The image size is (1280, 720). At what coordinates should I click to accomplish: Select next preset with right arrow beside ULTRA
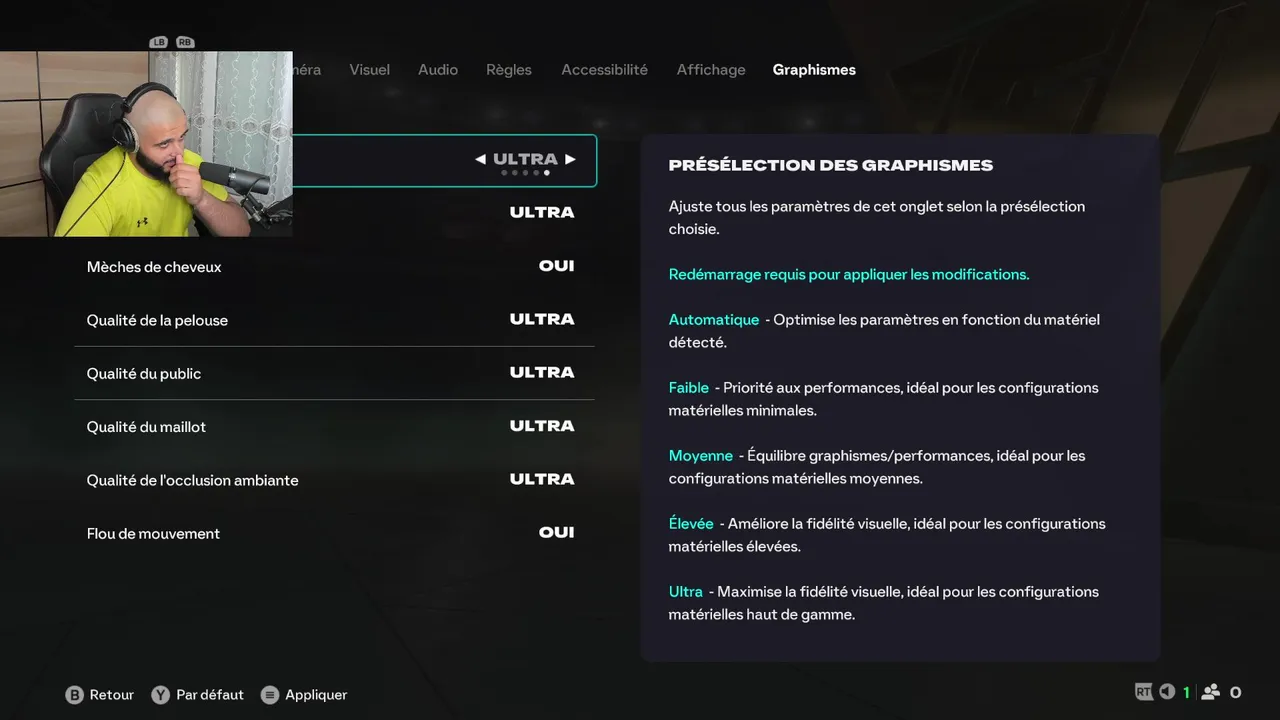570,159
